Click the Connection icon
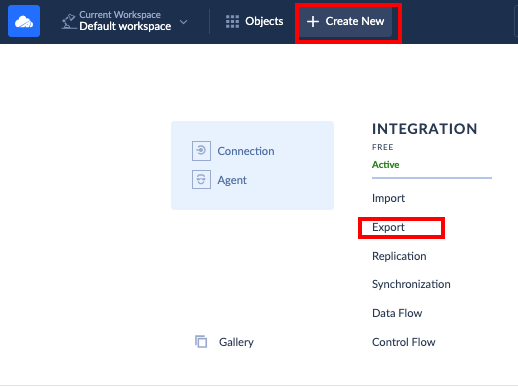 tap(201, 151)
